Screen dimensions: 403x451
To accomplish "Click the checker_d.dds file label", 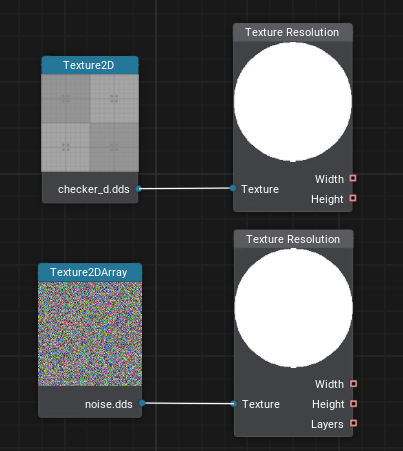I will pos(94,189).
